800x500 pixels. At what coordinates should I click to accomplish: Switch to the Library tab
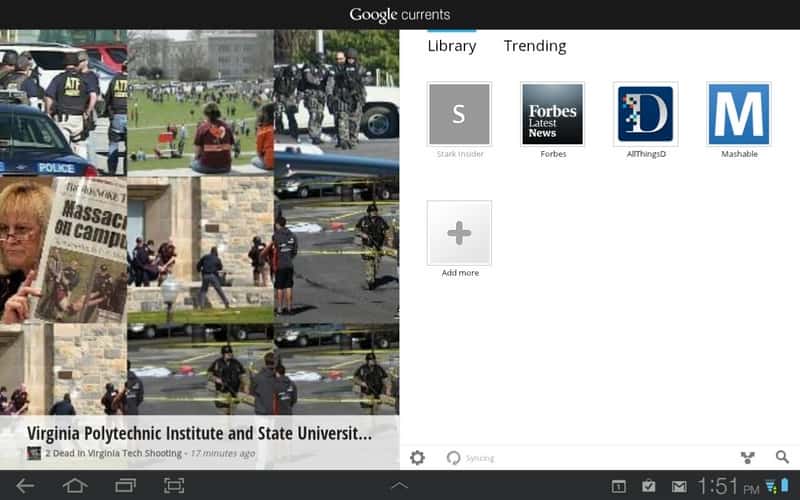(x=452, y=46)
